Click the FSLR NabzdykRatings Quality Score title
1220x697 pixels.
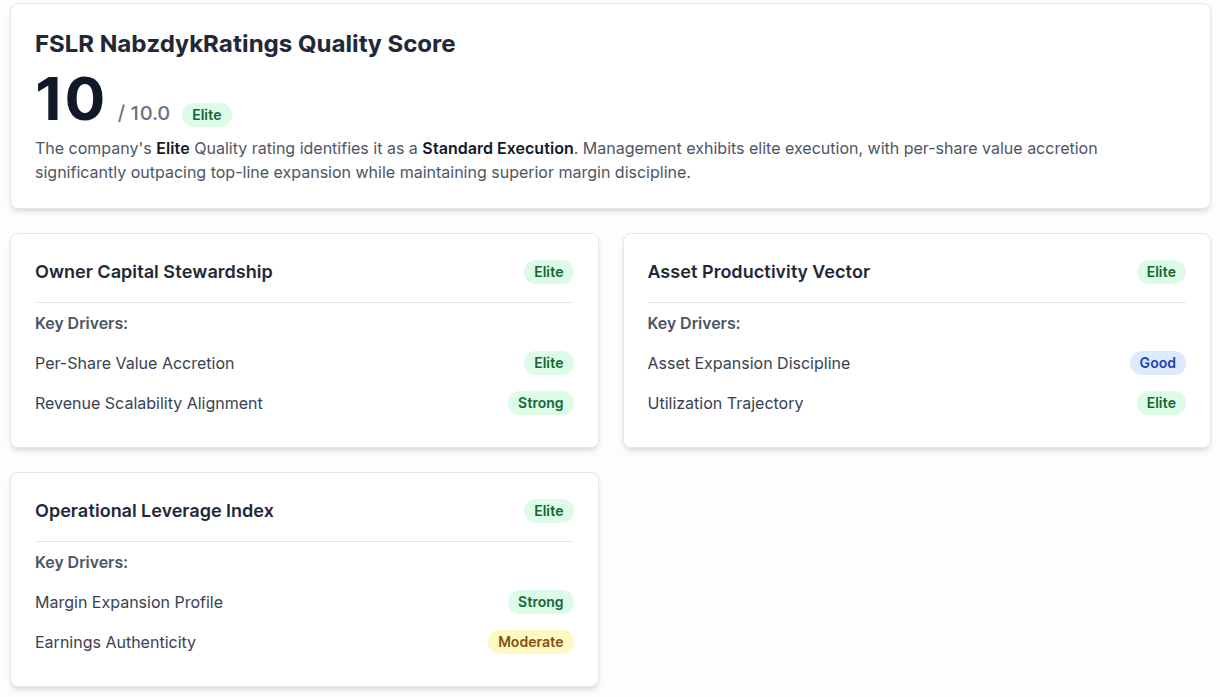coord(245,44)
